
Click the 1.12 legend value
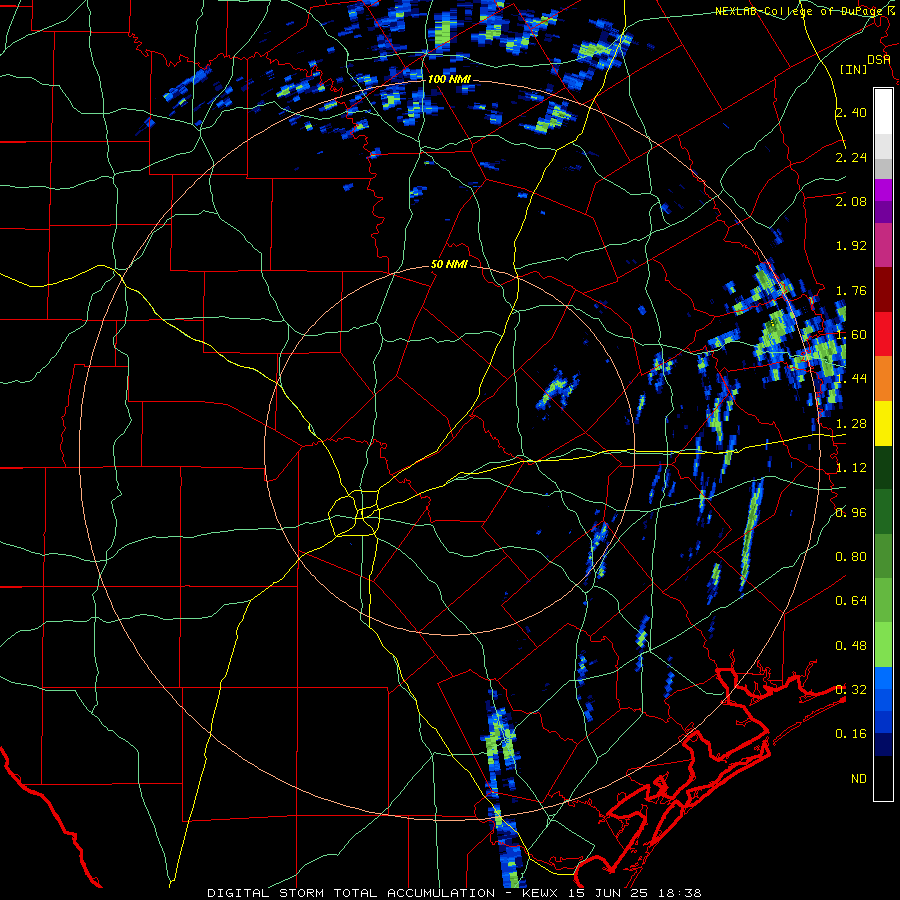[851, 468]
